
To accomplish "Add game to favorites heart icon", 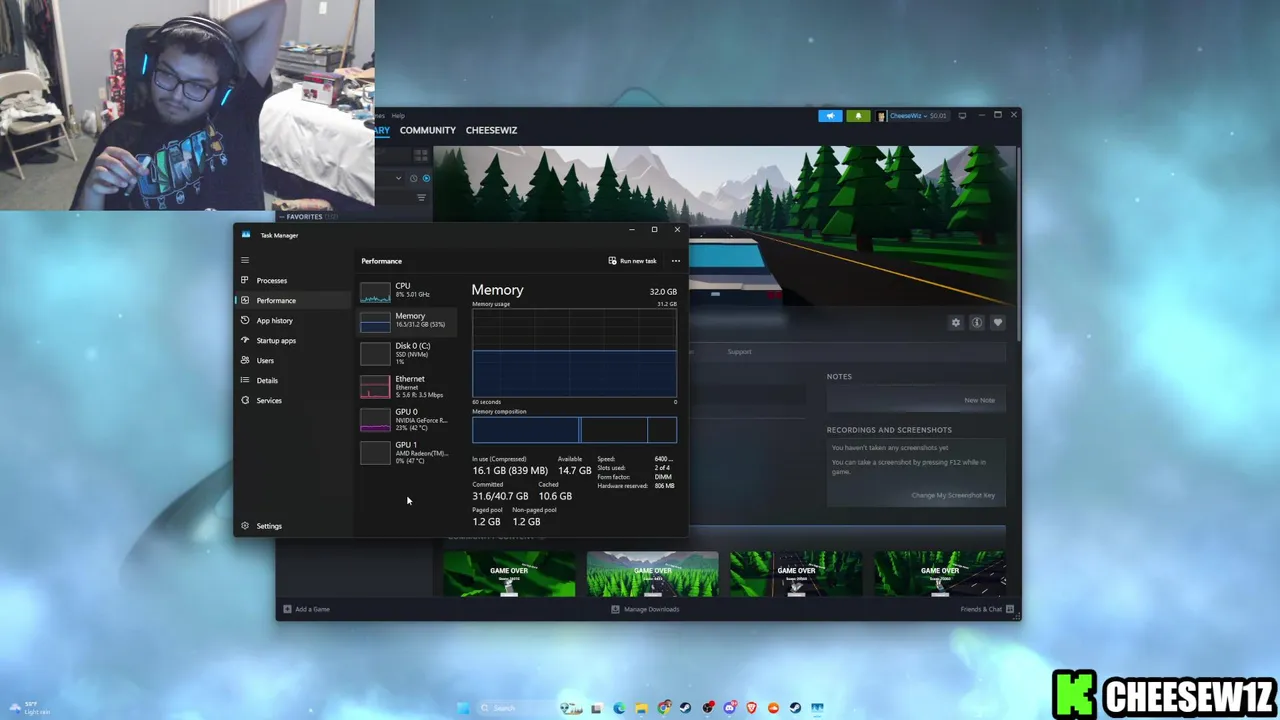I will coord(997,322).
